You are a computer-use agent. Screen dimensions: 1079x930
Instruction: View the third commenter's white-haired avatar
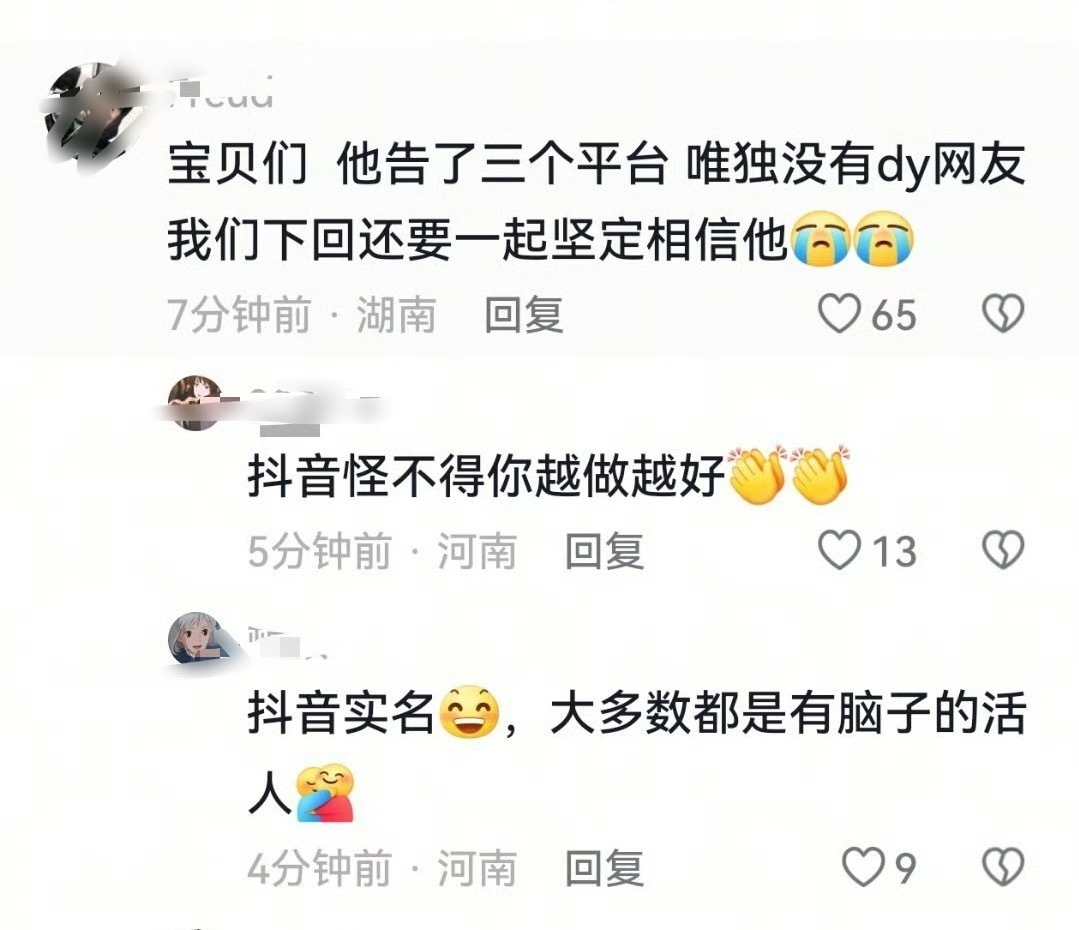[x=196, y=638]
